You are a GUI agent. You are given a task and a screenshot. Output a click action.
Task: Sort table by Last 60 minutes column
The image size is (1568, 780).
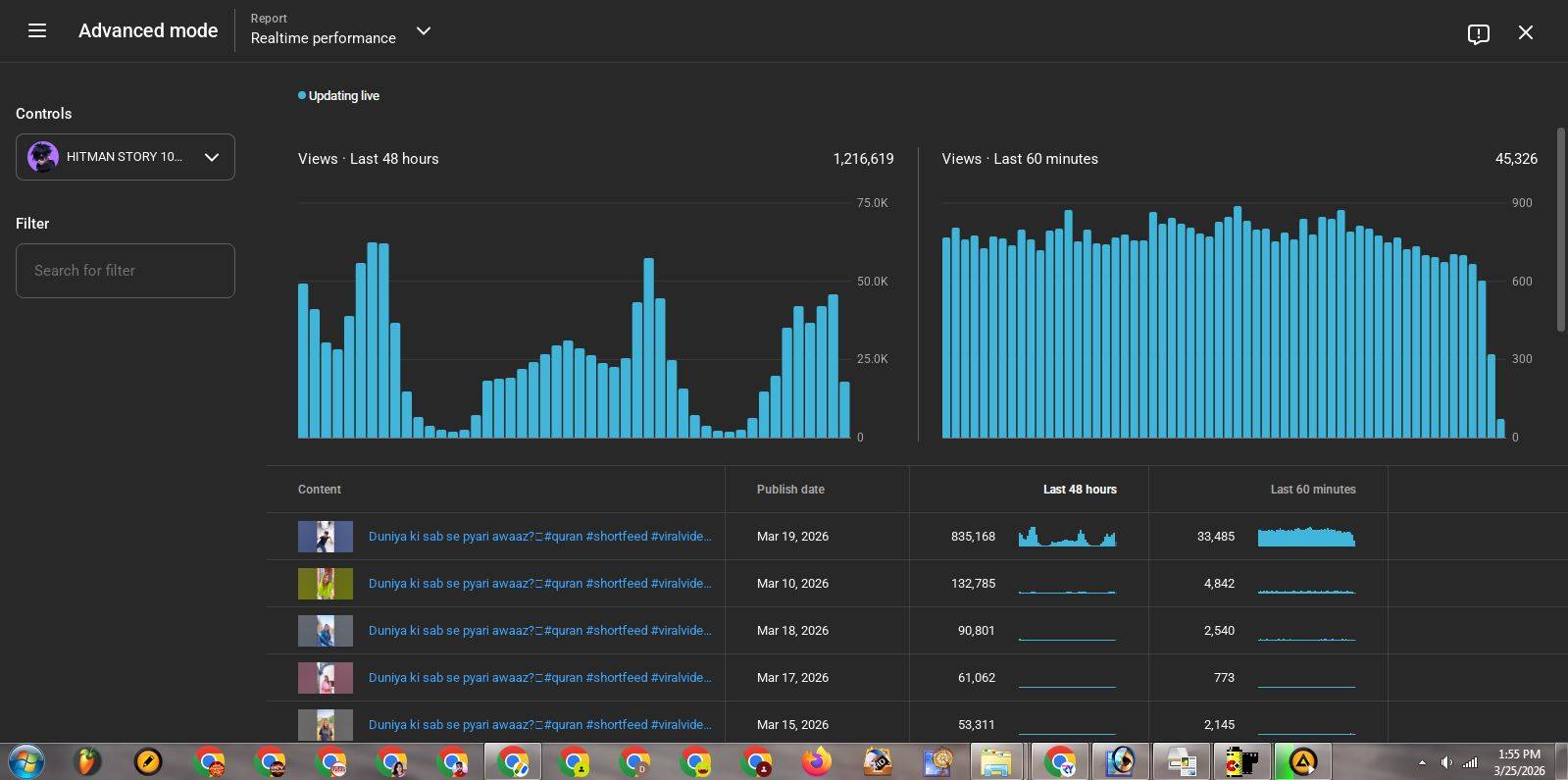[1312, 490]
